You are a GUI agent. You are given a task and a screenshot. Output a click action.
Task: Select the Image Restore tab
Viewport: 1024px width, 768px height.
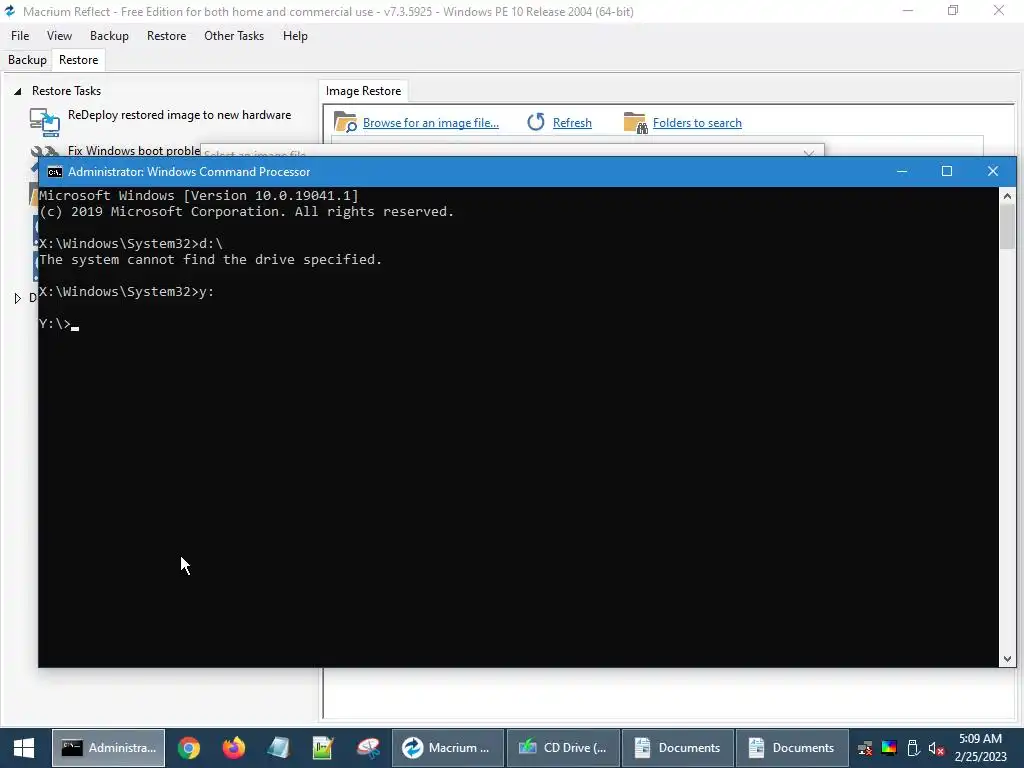tap(363, 91)
